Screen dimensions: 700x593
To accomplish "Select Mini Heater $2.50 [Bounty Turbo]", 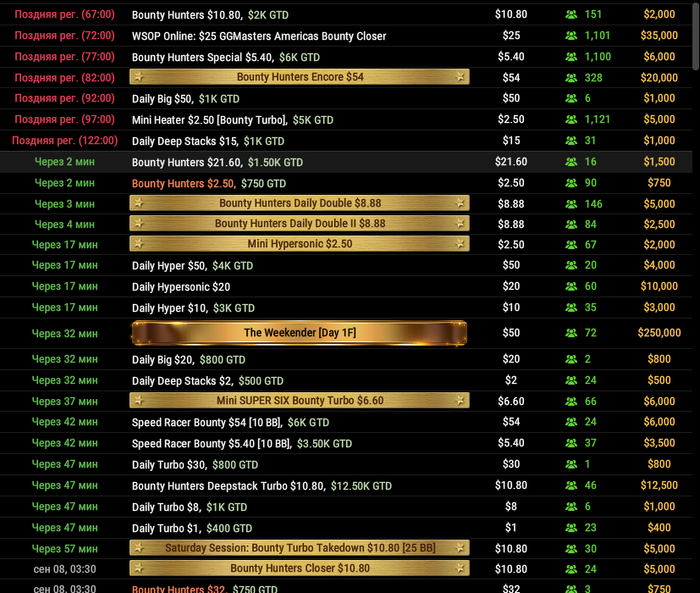I will [x=233, y=120].
